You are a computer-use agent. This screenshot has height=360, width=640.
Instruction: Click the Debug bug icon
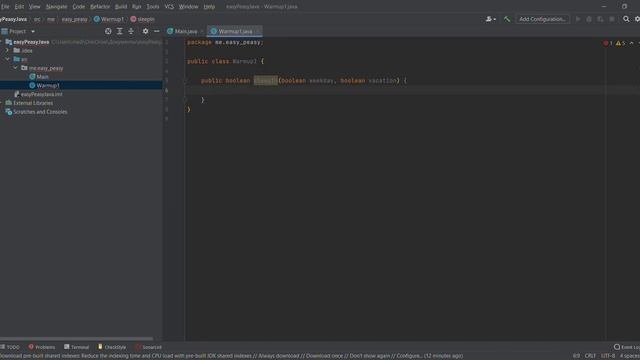(589, 19)
